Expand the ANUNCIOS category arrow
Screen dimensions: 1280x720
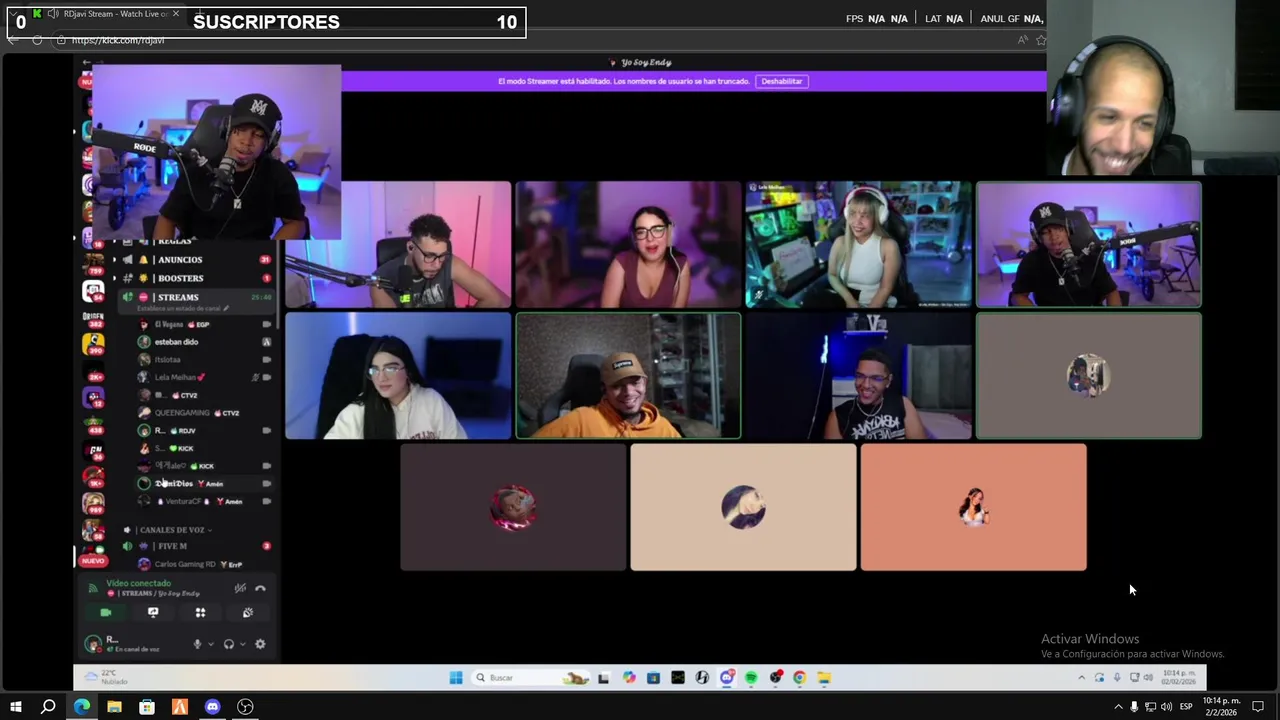(x=114, y=260)
